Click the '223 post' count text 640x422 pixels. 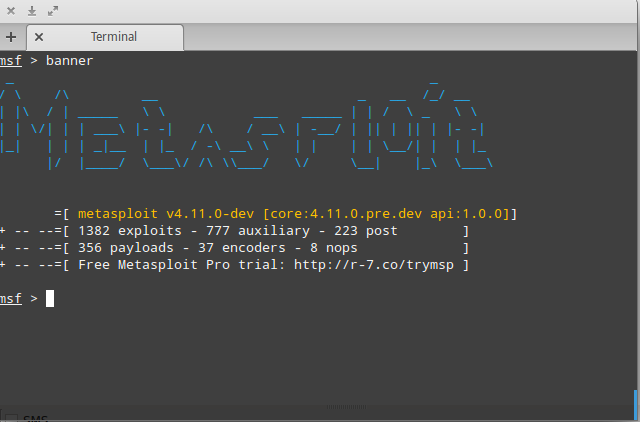pyautogui.click(x=366, y=231)
